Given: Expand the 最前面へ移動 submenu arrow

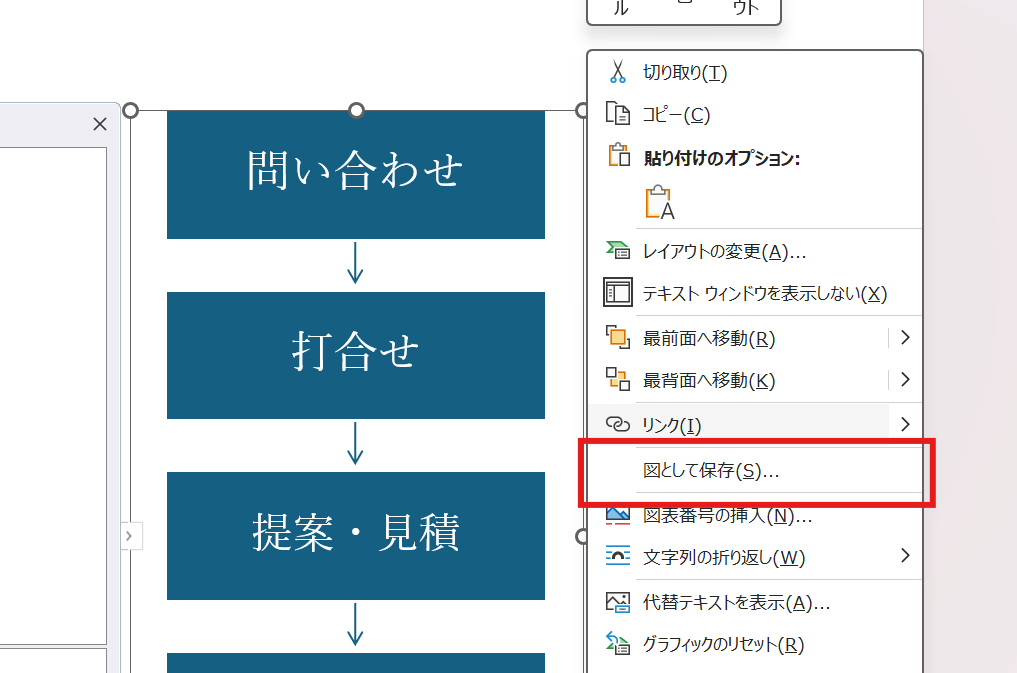Looking at the screenshot, I should coord(905,338).
